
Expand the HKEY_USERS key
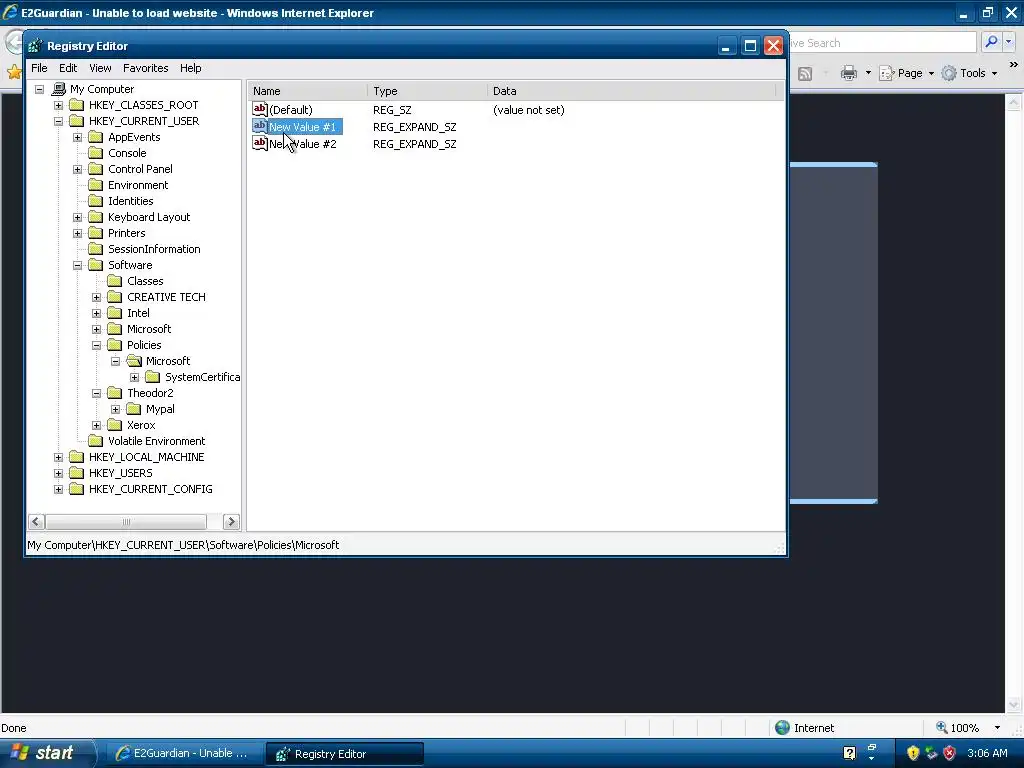click(x=58, y=473)
